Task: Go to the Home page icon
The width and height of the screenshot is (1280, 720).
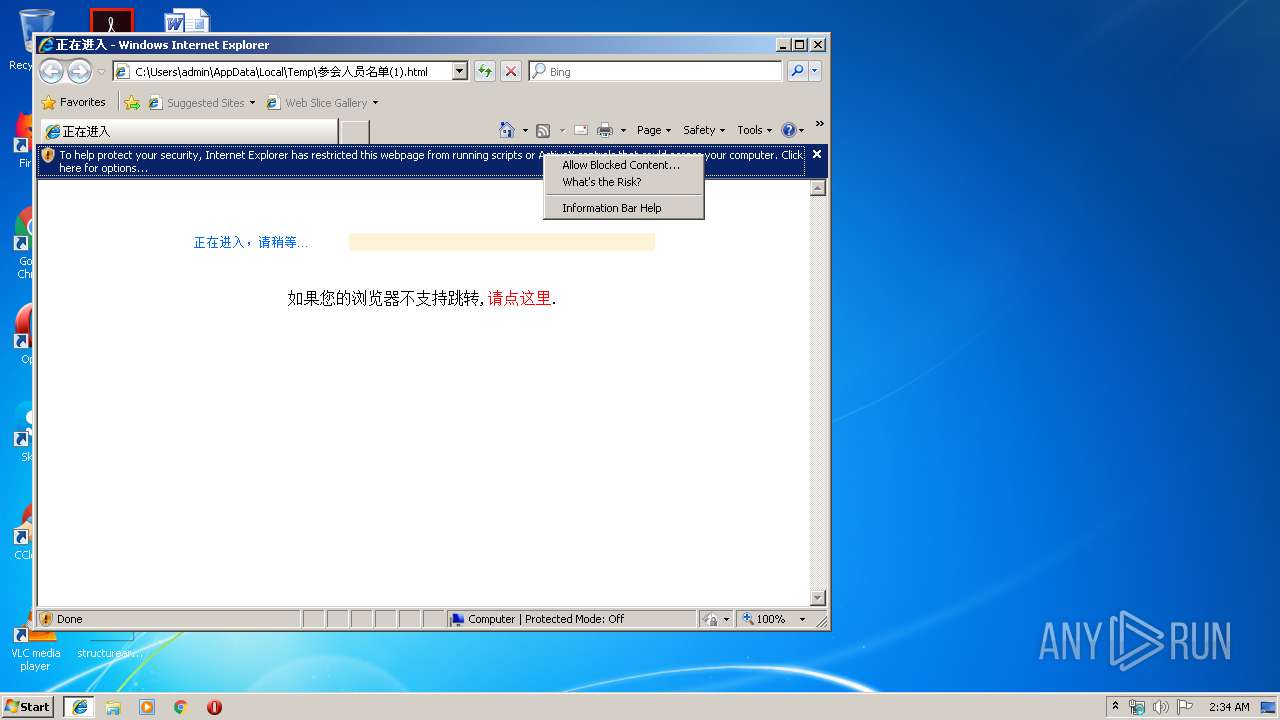Action: (x=507, y=130)
